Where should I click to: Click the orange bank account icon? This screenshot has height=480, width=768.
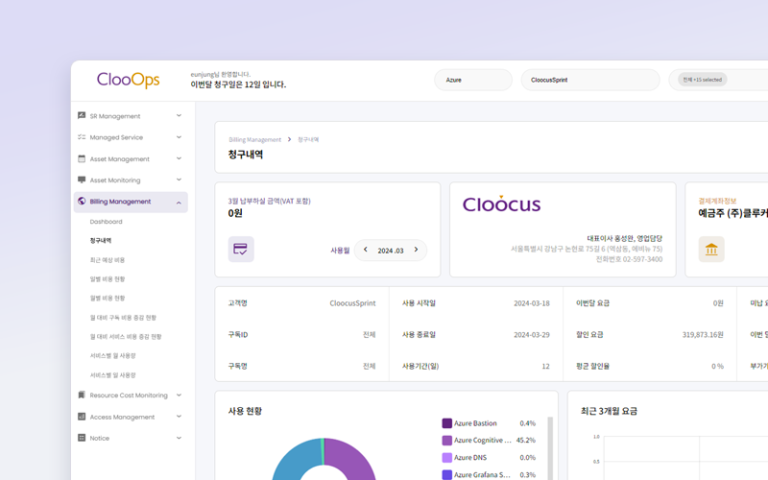click(711, 249)
